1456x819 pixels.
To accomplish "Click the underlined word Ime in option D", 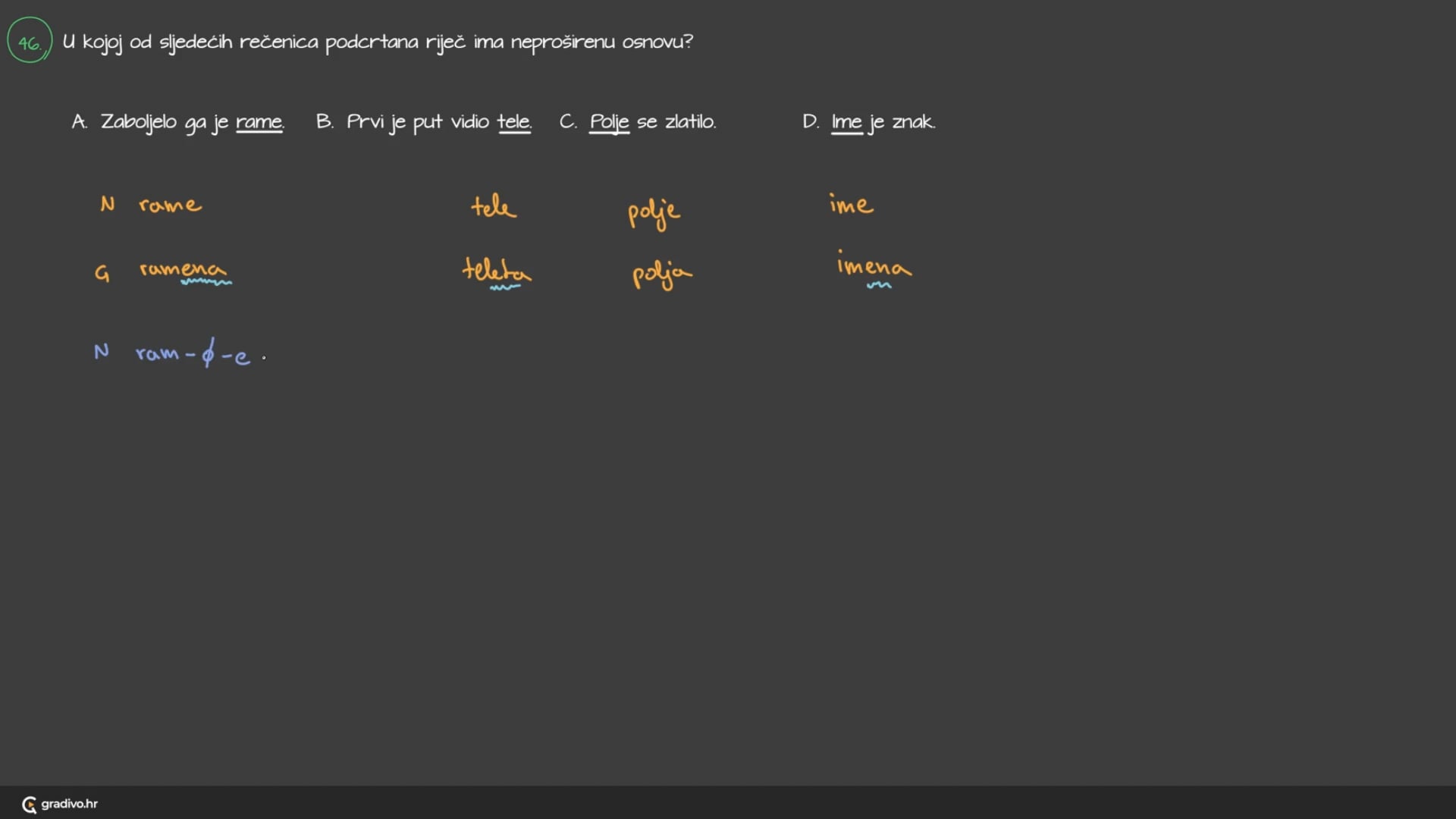I will pos(846,122).
